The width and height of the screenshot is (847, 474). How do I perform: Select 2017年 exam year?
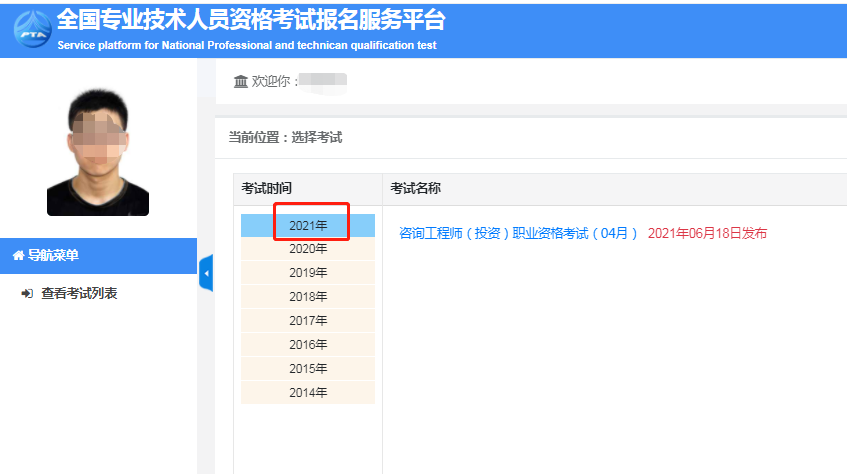coord(308,321)
